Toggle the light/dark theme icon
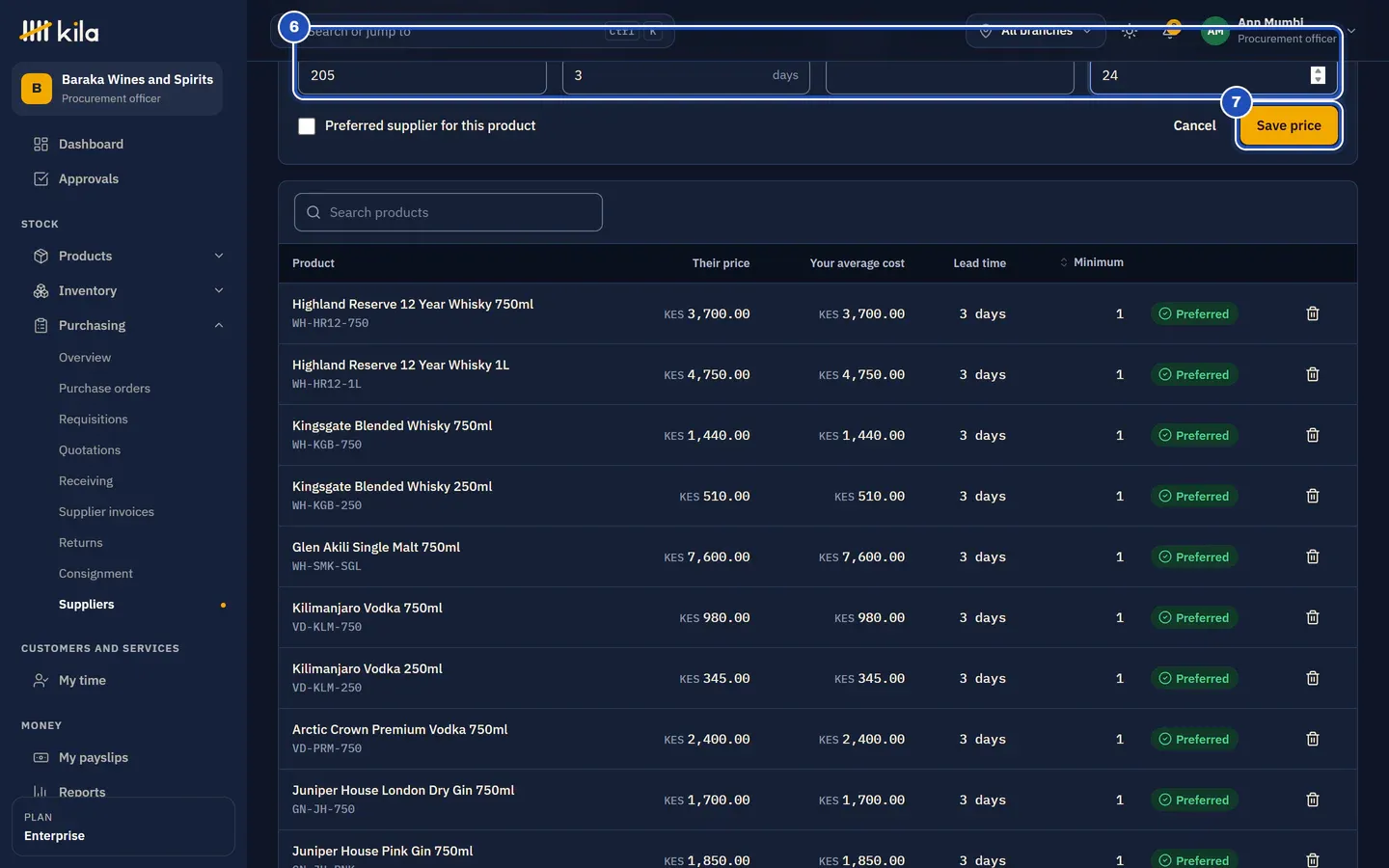1389x868 pixels. click(1130, 31)
